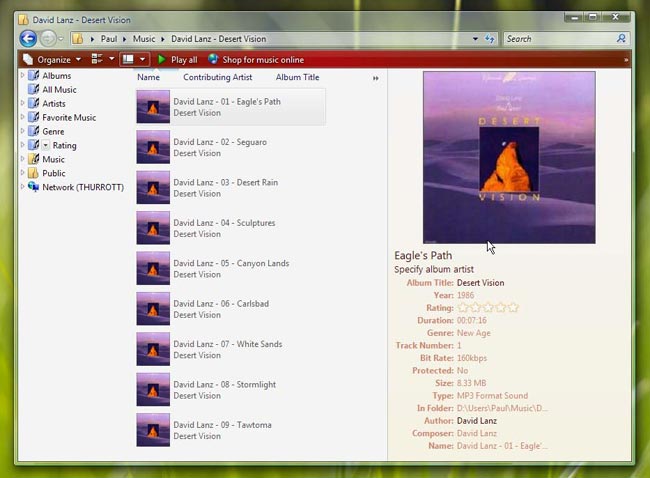
Task: Expand the Artists tree node
Action: pyautogui.click(x=24, y=103)
